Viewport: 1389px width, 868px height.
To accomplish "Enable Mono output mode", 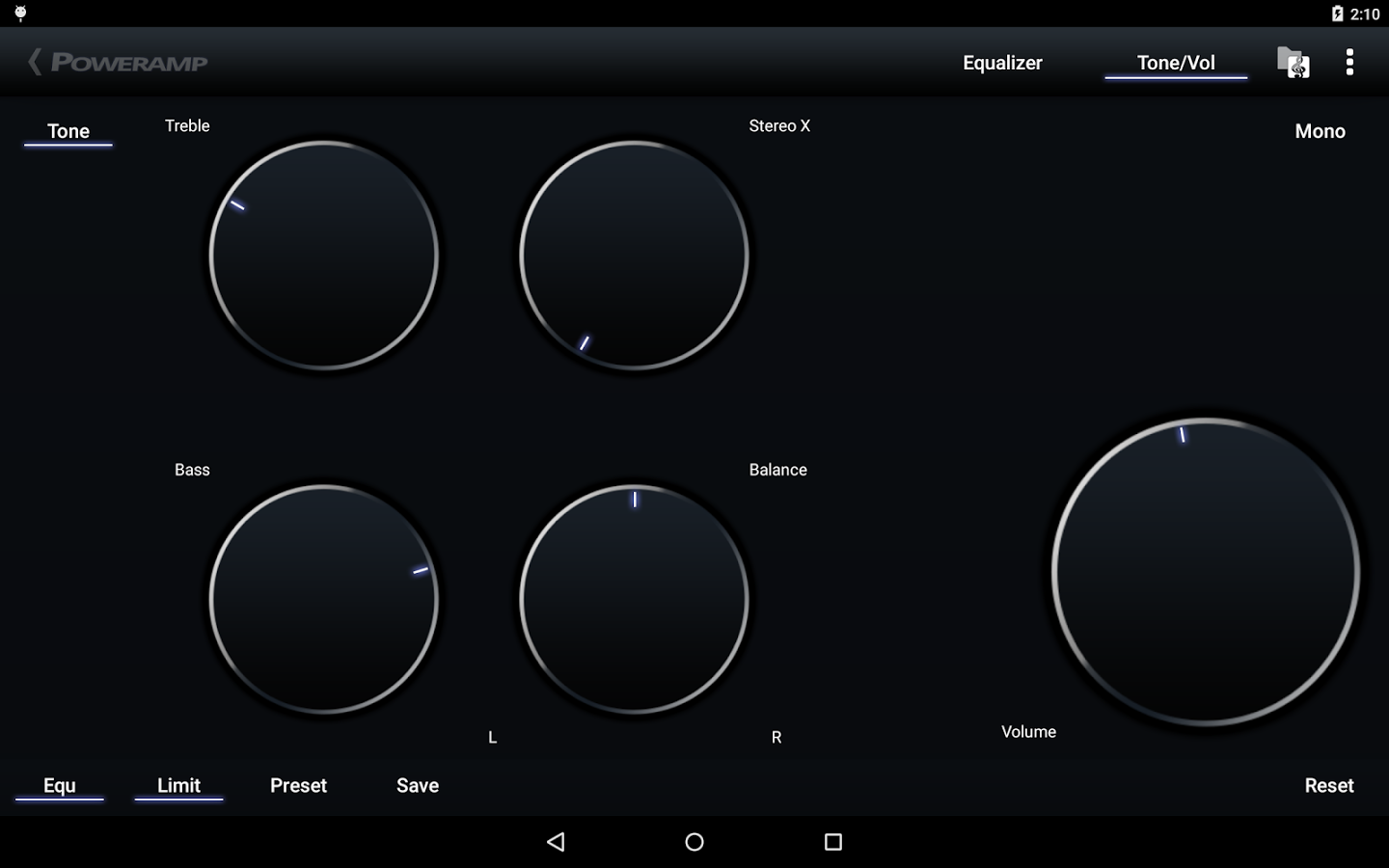I will coord(1319,131).
